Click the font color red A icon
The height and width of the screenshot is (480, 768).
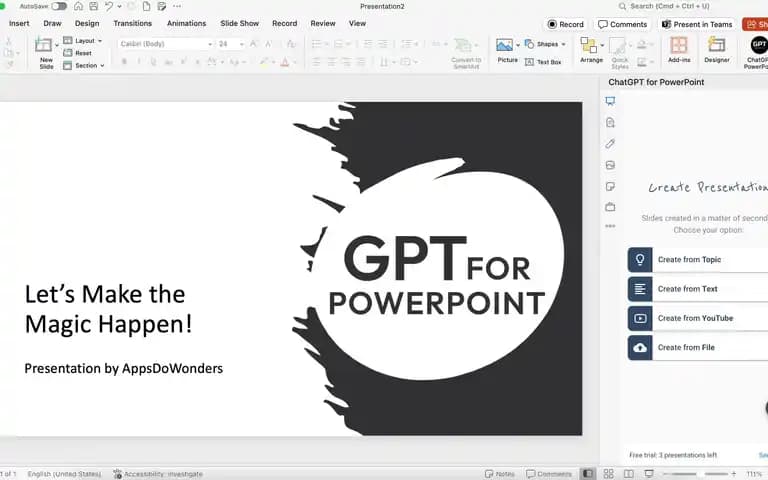pyautogui.click(x=285, y=62)
